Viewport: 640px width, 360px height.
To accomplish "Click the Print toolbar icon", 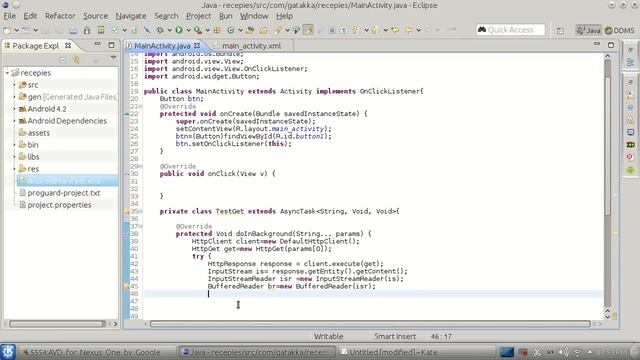I will pos(73,30).
